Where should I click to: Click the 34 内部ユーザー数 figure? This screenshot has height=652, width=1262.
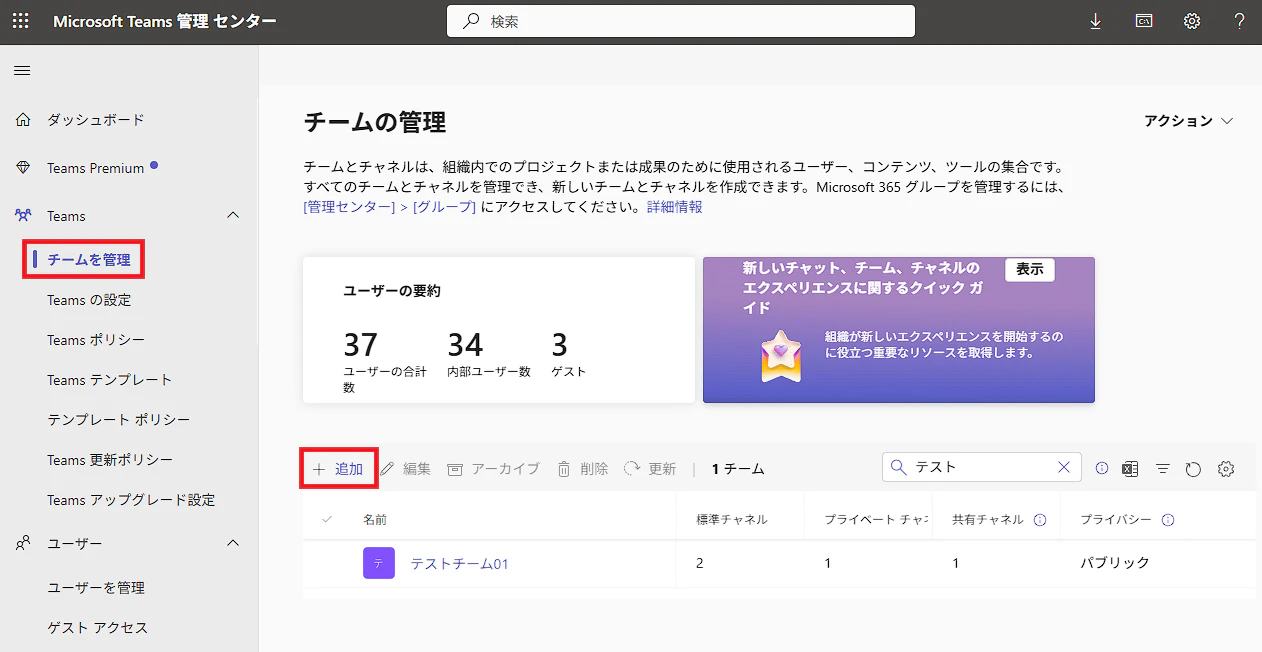465,345
